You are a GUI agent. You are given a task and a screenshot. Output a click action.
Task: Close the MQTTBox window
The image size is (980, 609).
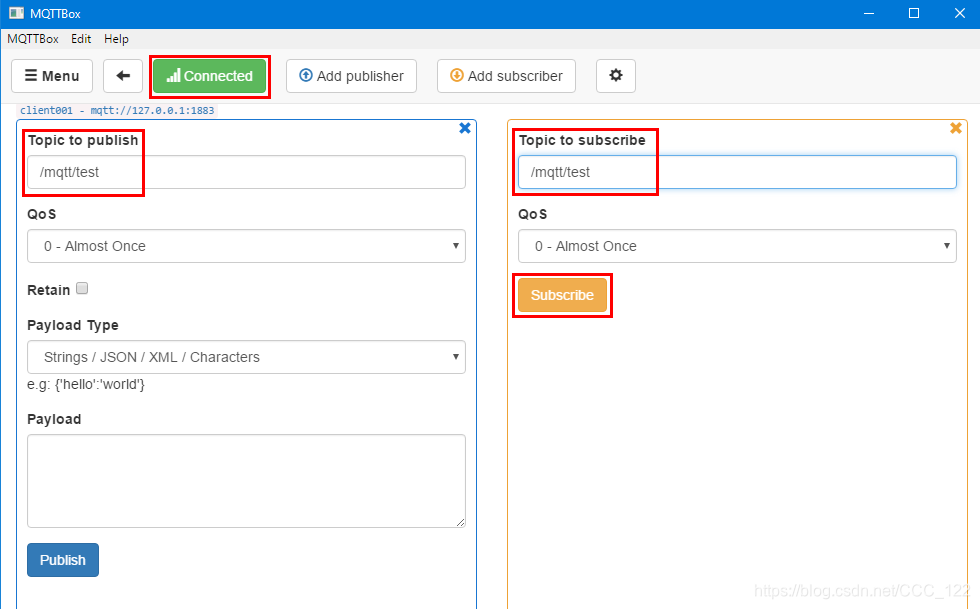[x=959, y=13]
